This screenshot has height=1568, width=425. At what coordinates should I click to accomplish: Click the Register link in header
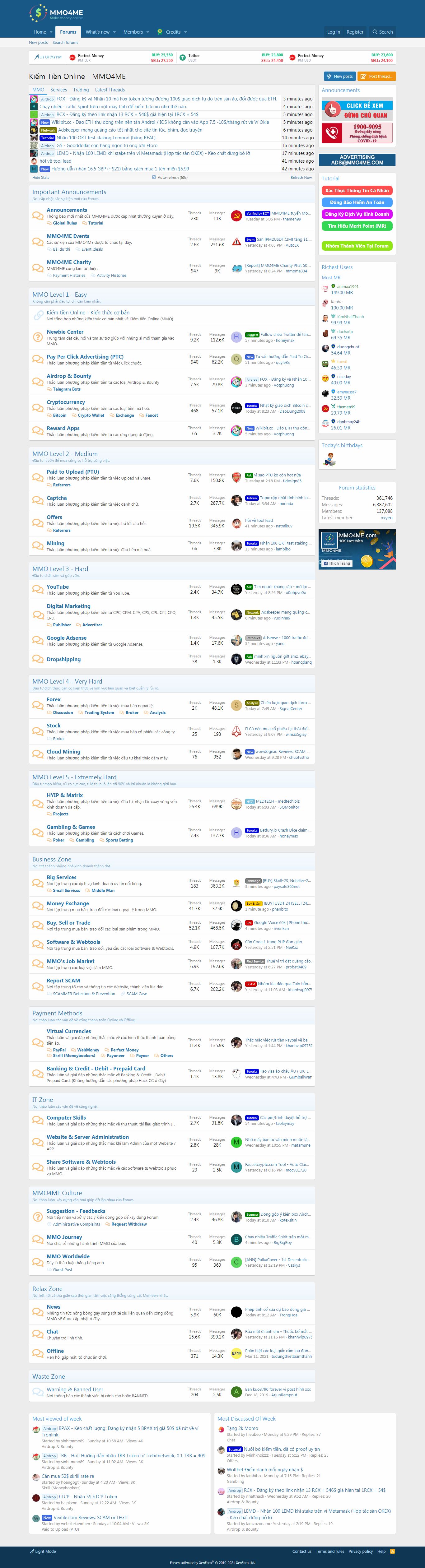click(354, 32)
